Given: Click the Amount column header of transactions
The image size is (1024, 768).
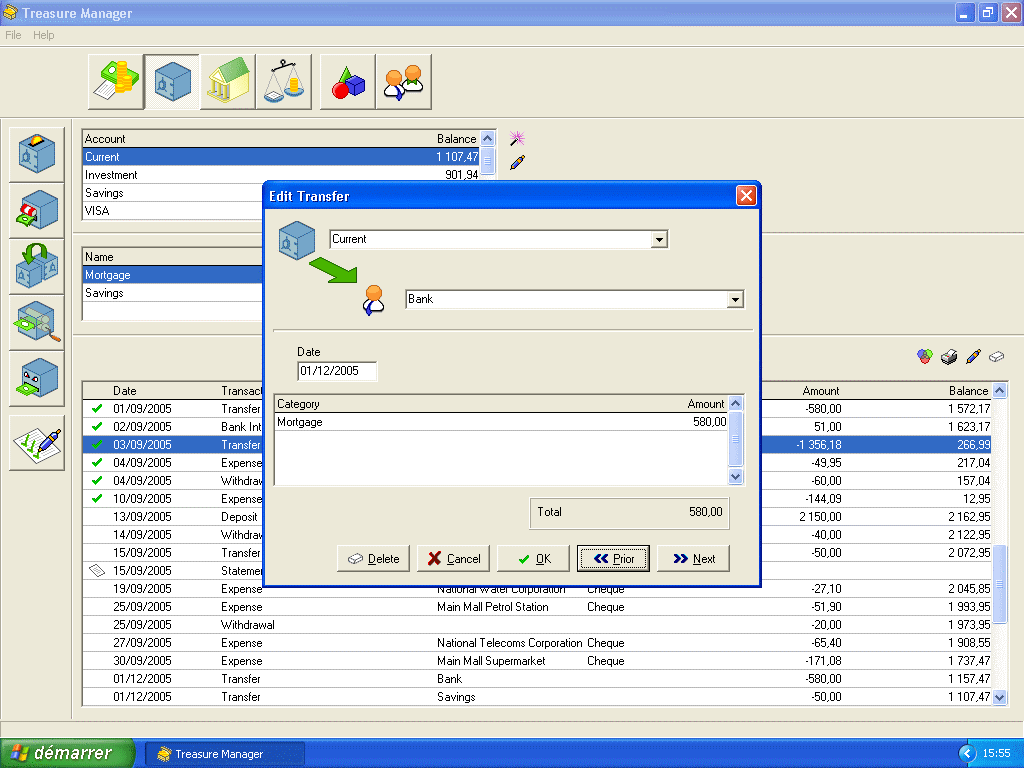Looking at the screenshot, I should tap(821, 391).
